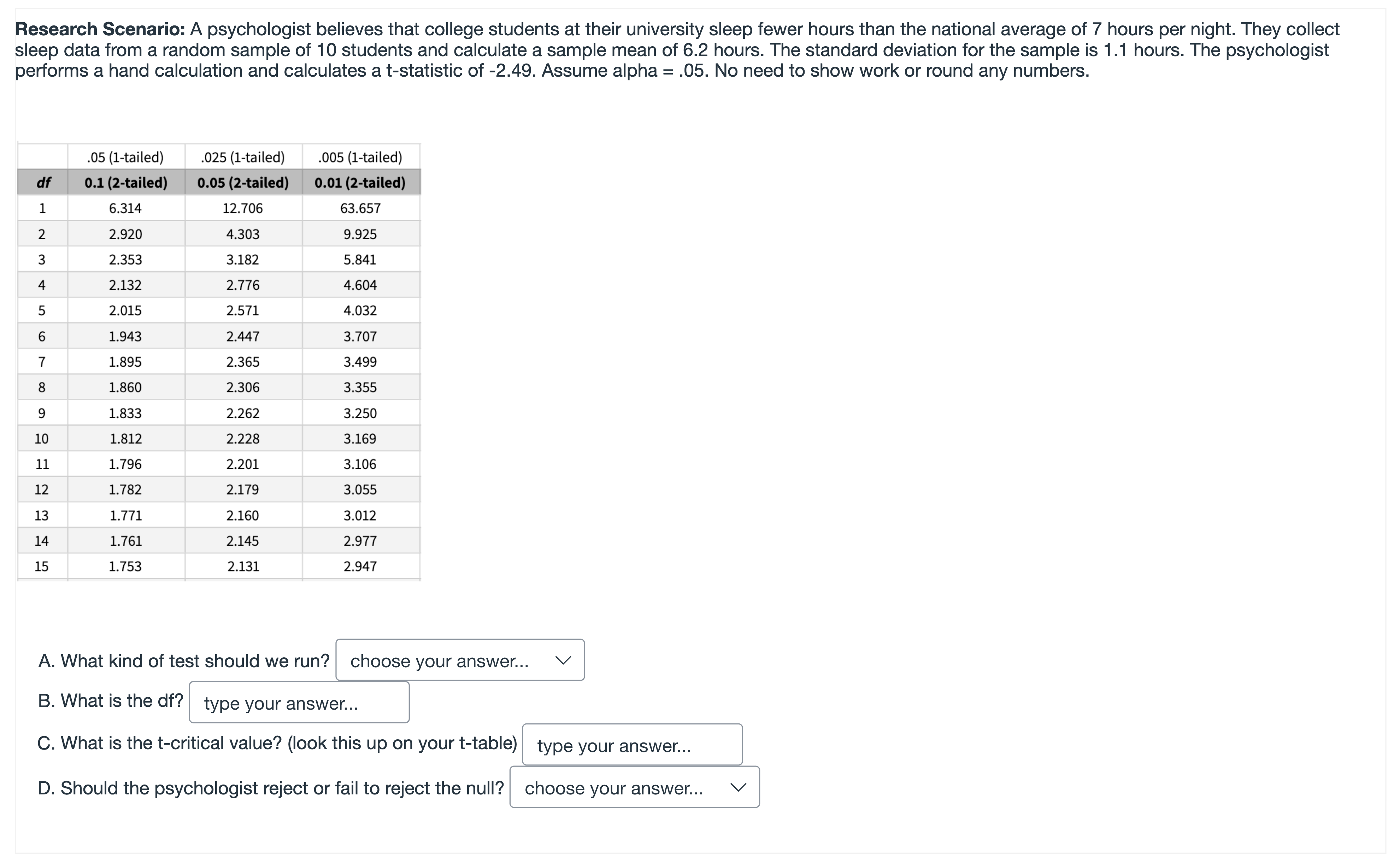
Task: Click the 12.706 cell in the first row
Action: pyautogui.click(x=242, y=208)
